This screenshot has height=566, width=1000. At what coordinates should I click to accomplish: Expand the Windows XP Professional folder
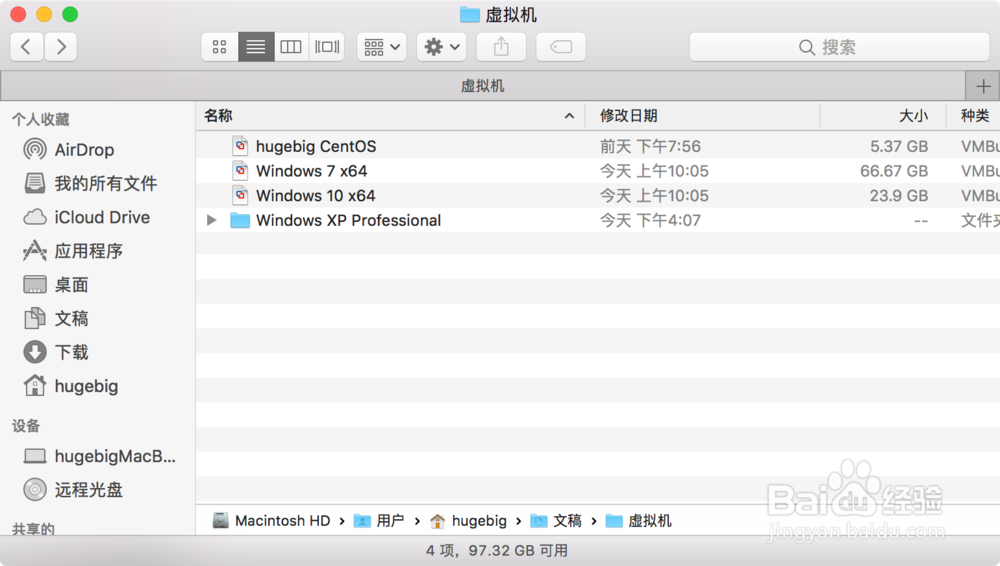(x=212, y=220)
